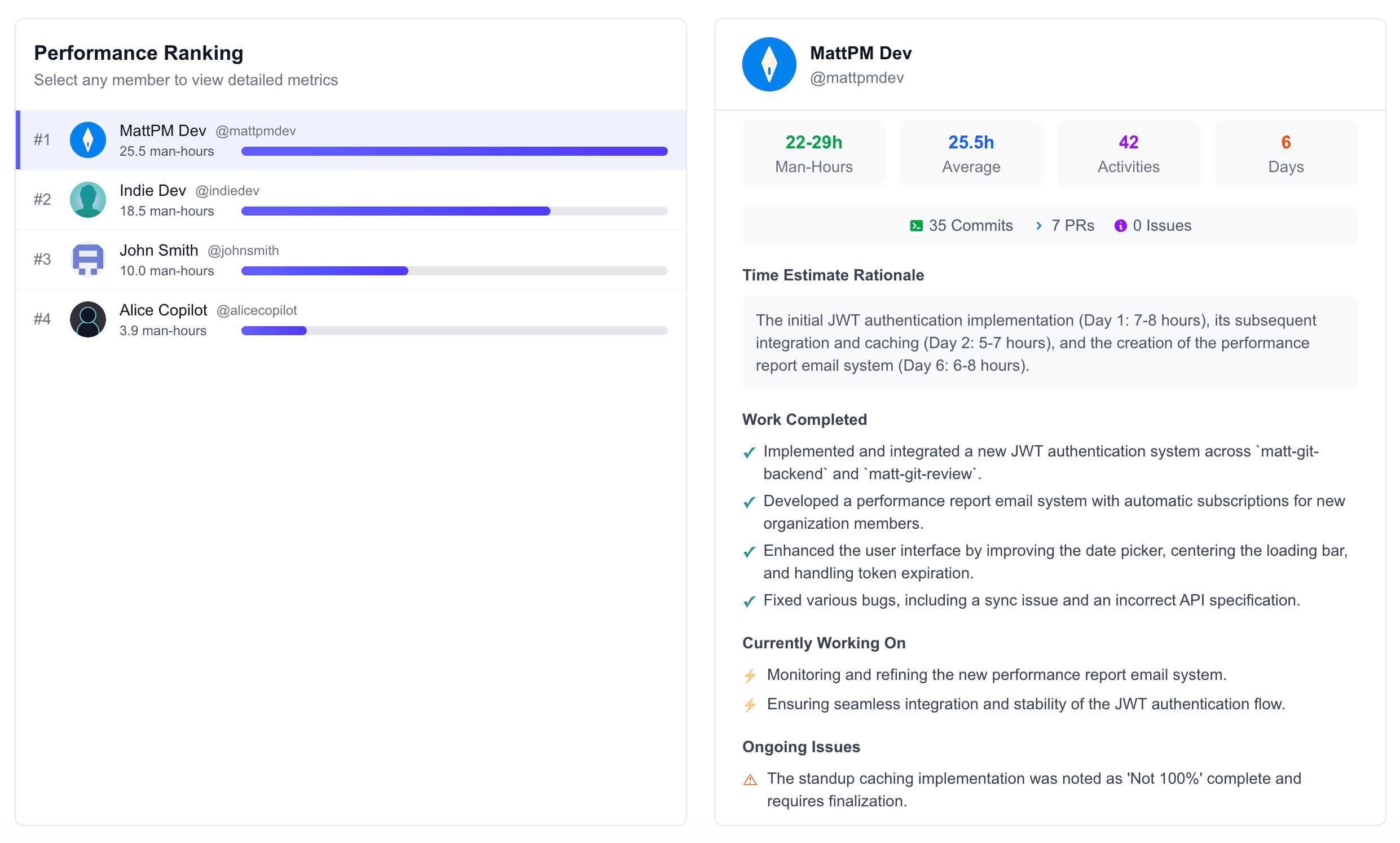
Task: Click the green commits icon
Action: [916, 225]
